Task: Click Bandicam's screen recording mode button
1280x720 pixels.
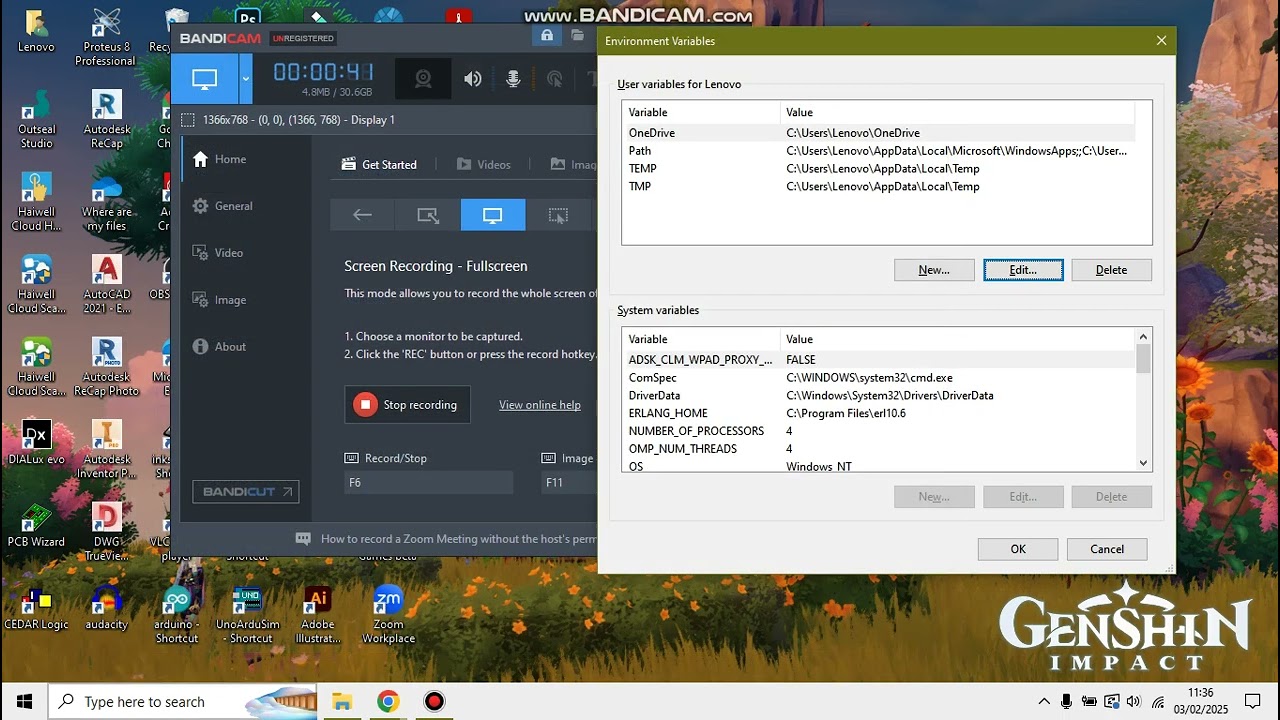Action: click(204, 79)
